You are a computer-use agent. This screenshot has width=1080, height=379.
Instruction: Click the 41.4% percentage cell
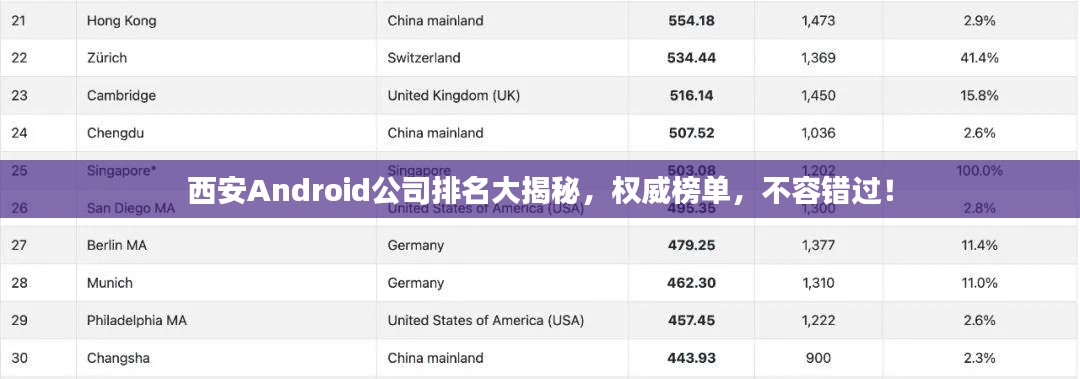(979, 58)
